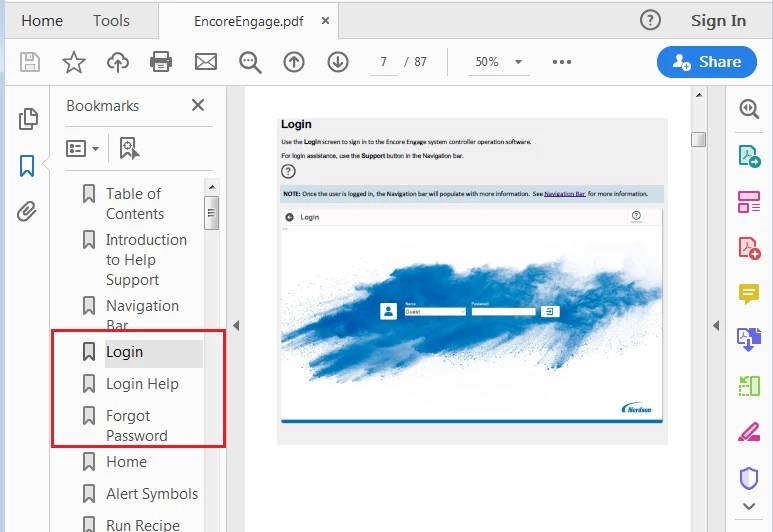This screenshot has height=532, width=773.
Task: Select EncoreEngage.pdf document tab
Action: (248, 21)
